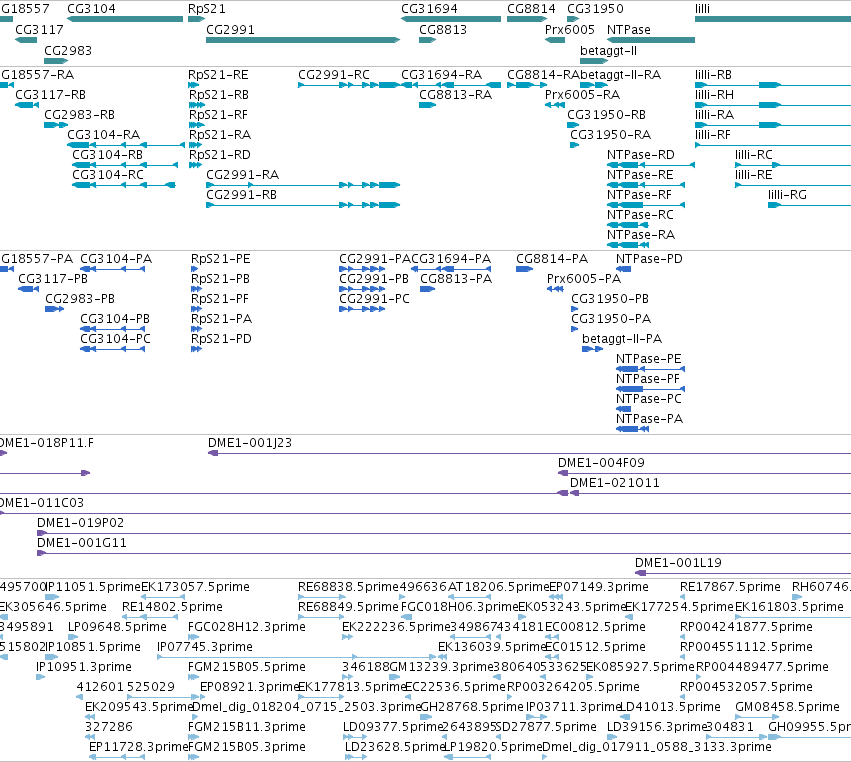Select the CG31950-PB protein label

(610, 299)
